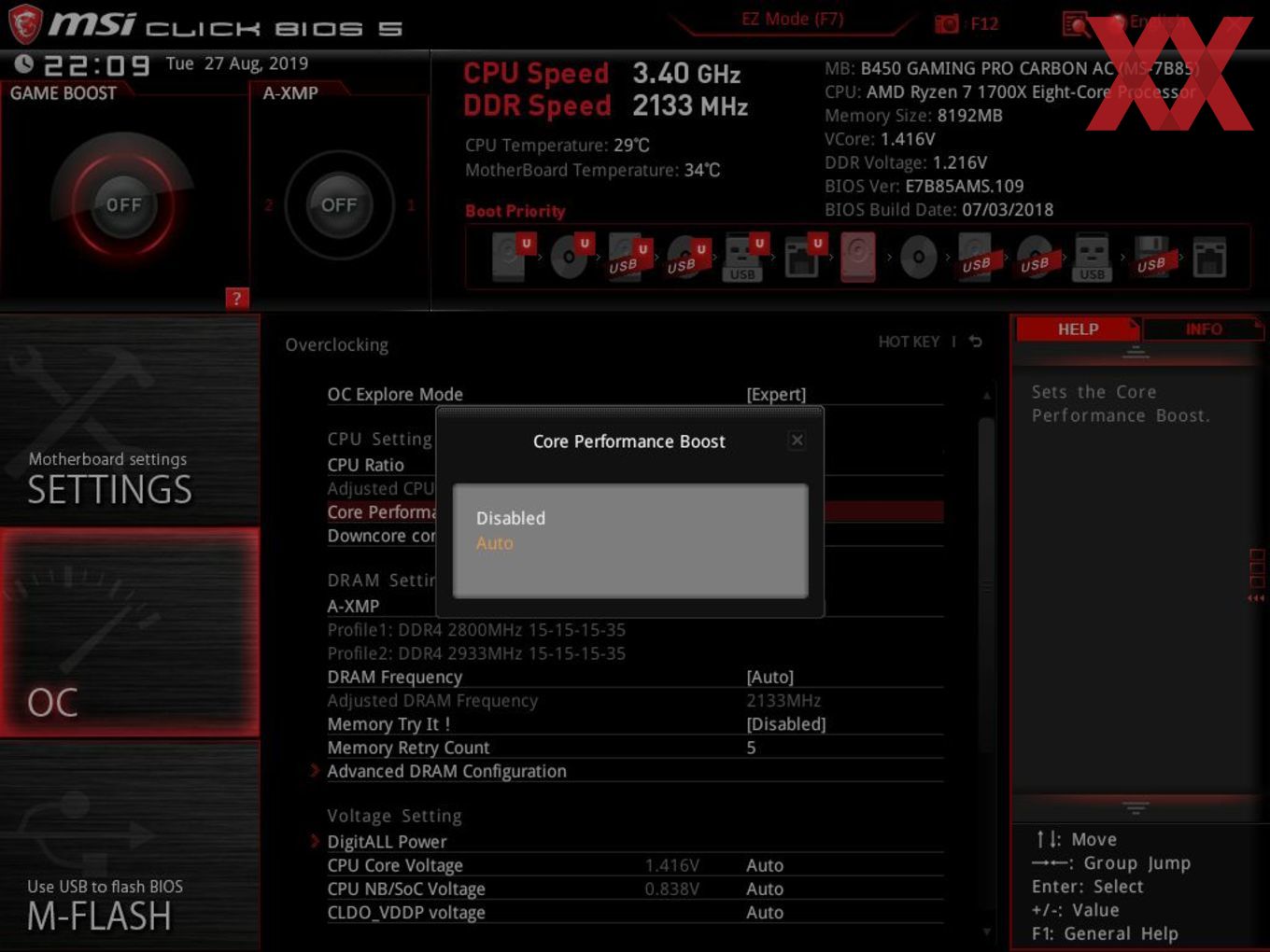This screenshot has width=1270, height=952.
Task: Select the legacy USB key boot icon
Action: point(1092,257)
